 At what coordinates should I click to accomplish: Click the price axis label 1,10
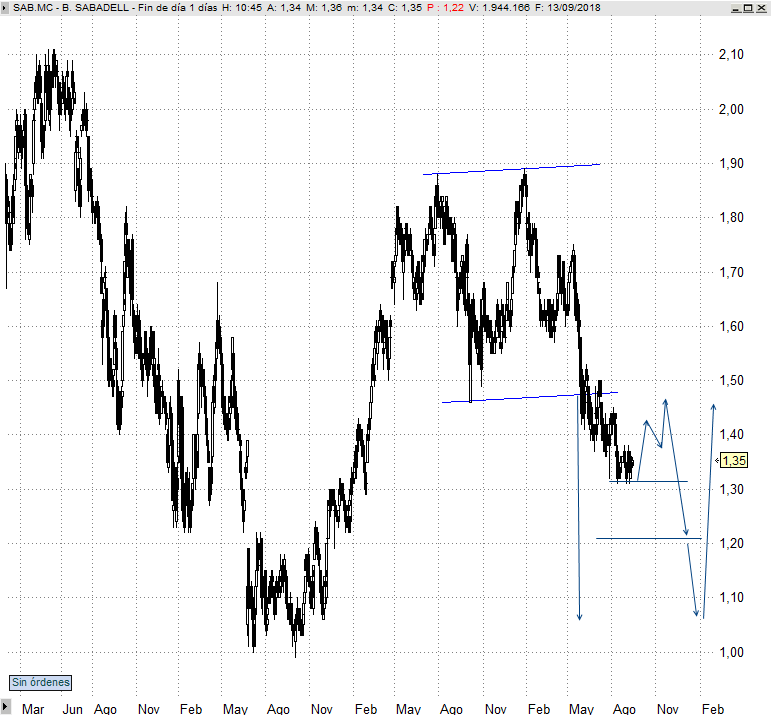pyautogui.click(x=732, y=597)
